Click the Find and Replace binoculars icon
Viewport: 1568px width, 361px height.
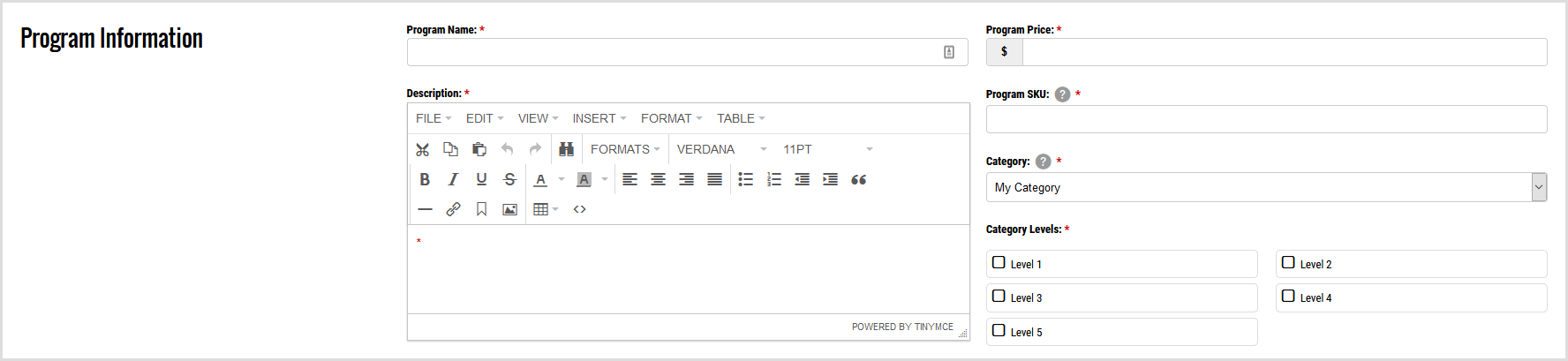coord(566,149)
